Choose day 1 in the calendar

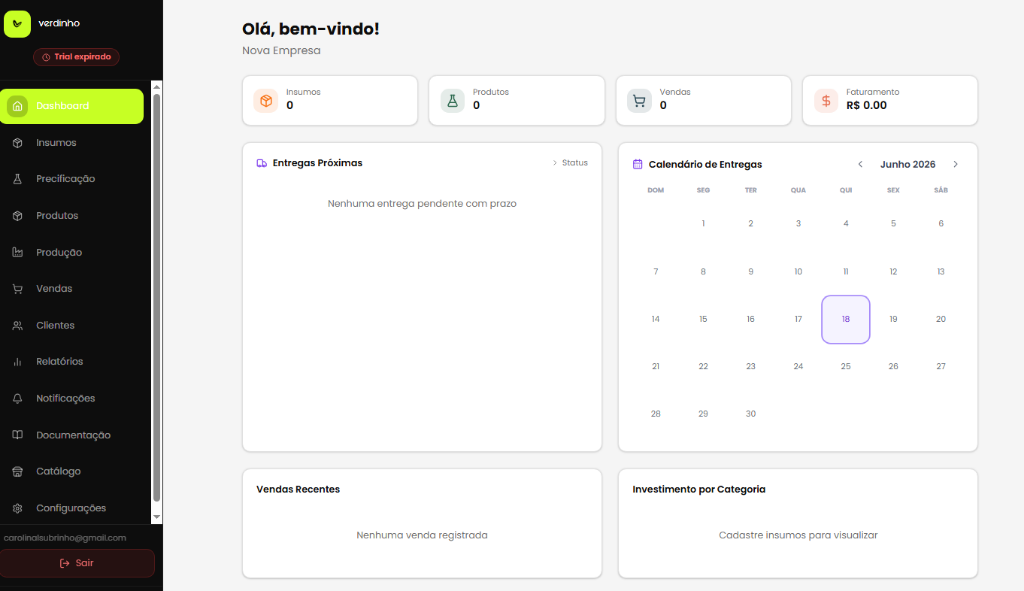703,223
